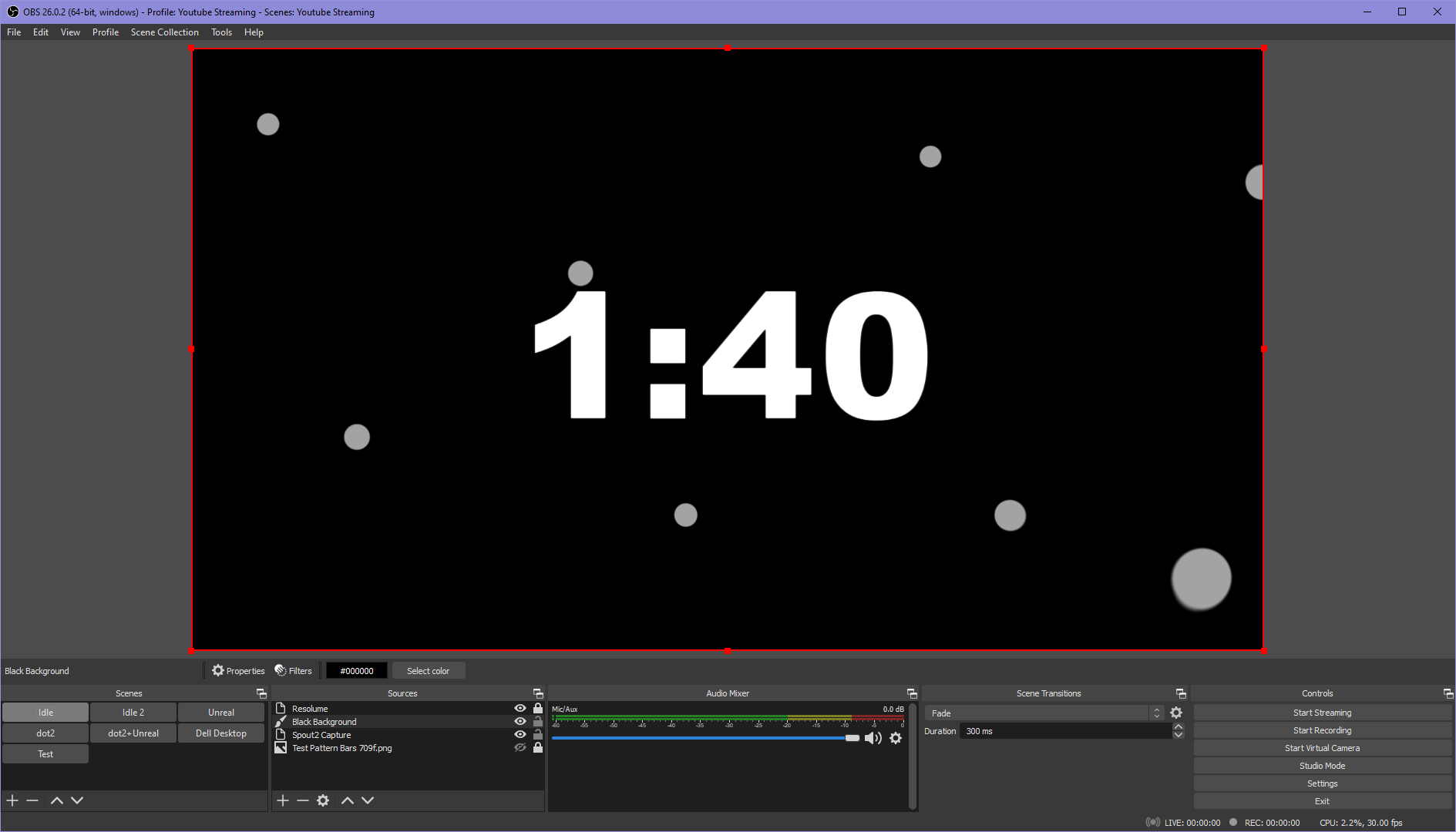The height and width of the screenshot is (832, 1456).
Task: Add a new source with the plus icon
Action: pyautogui.click(x=282, y=800)
